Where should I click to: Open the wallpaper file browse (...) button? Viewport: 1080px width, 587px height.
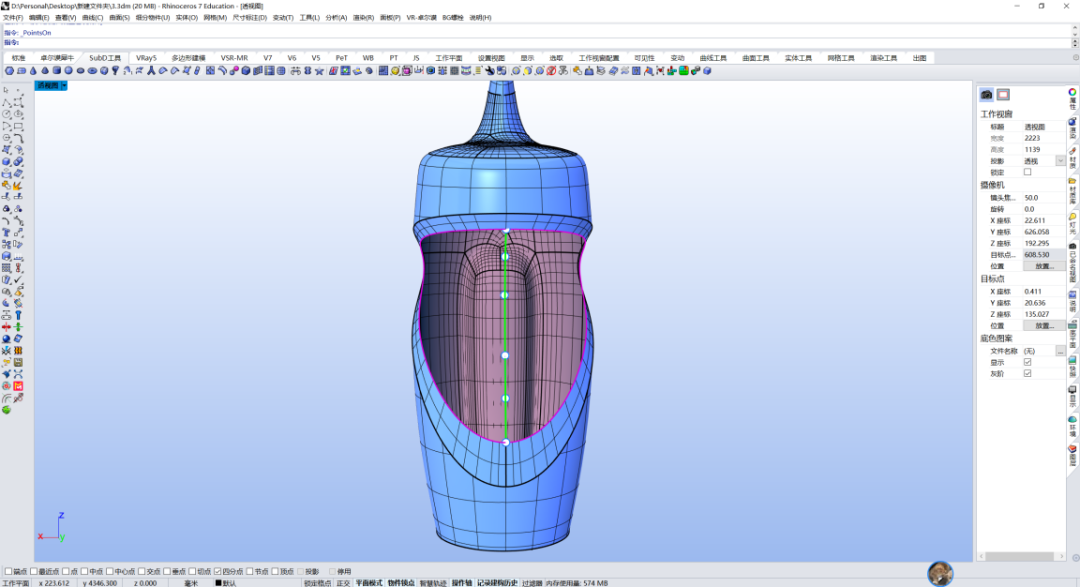click(x=1060, y=351)
